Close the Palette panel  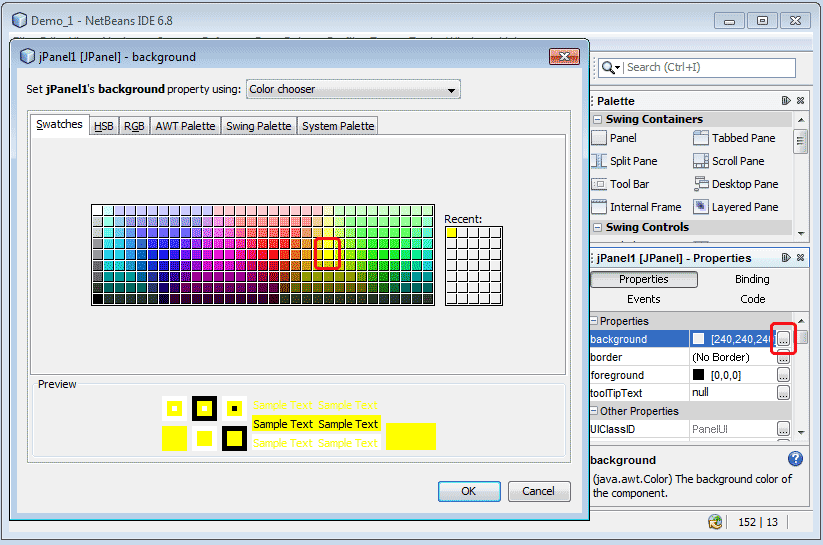click(x=800, y=100)
